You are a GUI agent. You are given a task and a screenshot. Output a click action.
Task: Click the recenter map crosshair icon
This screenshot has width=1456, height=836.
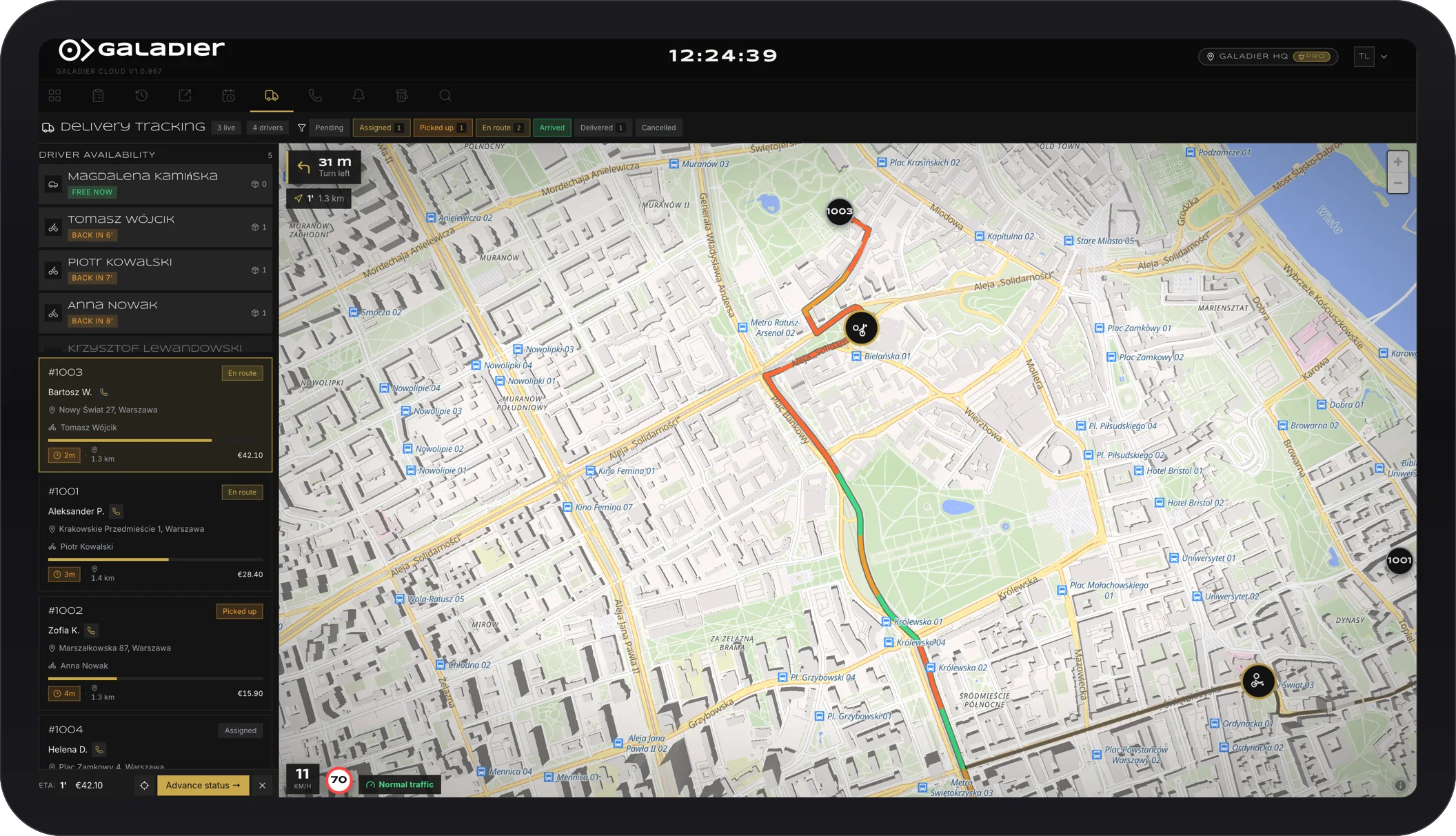pos(144,786)
